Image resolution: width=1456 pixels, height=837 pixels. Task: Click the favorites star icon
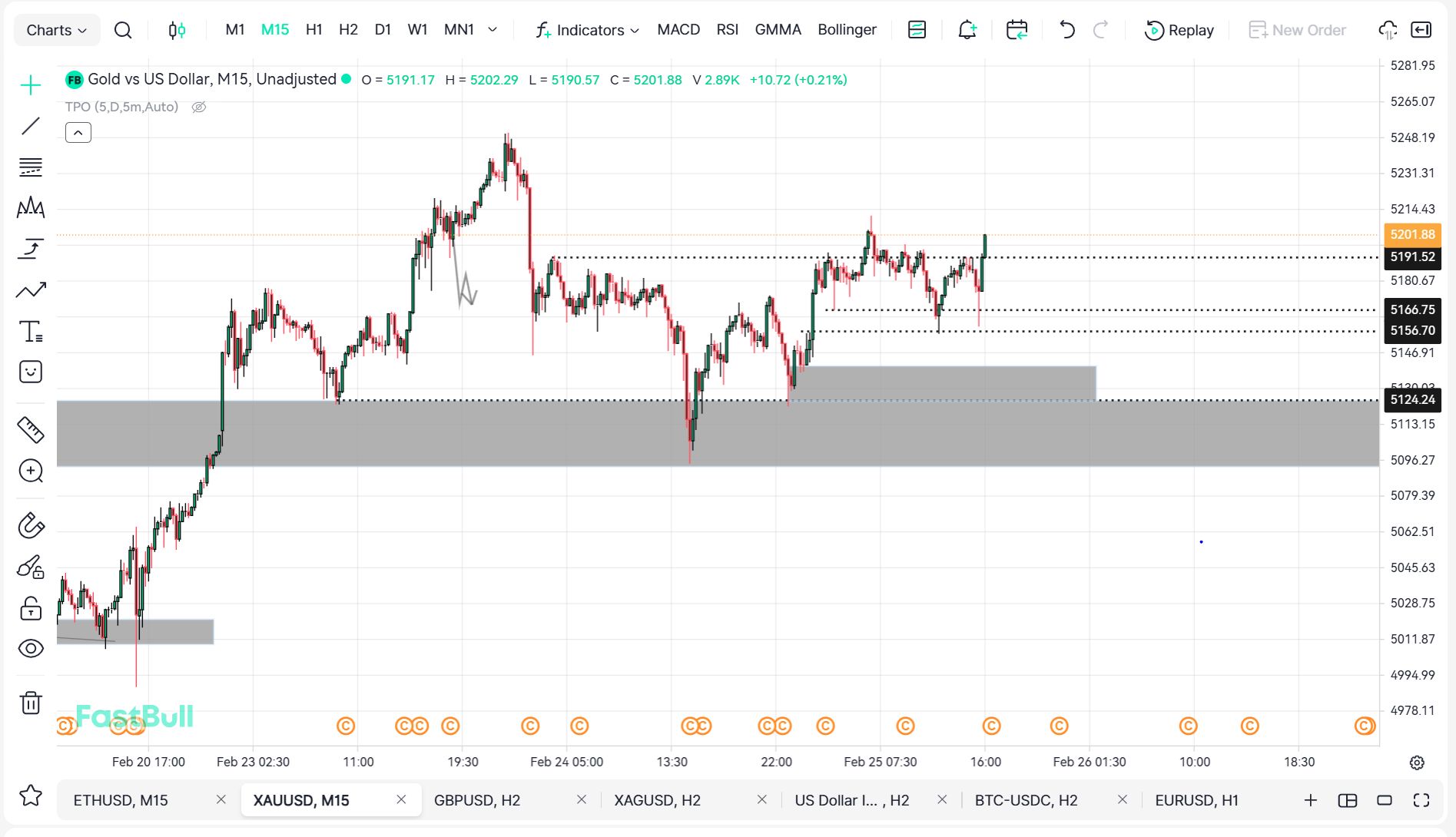coord(31,796)
